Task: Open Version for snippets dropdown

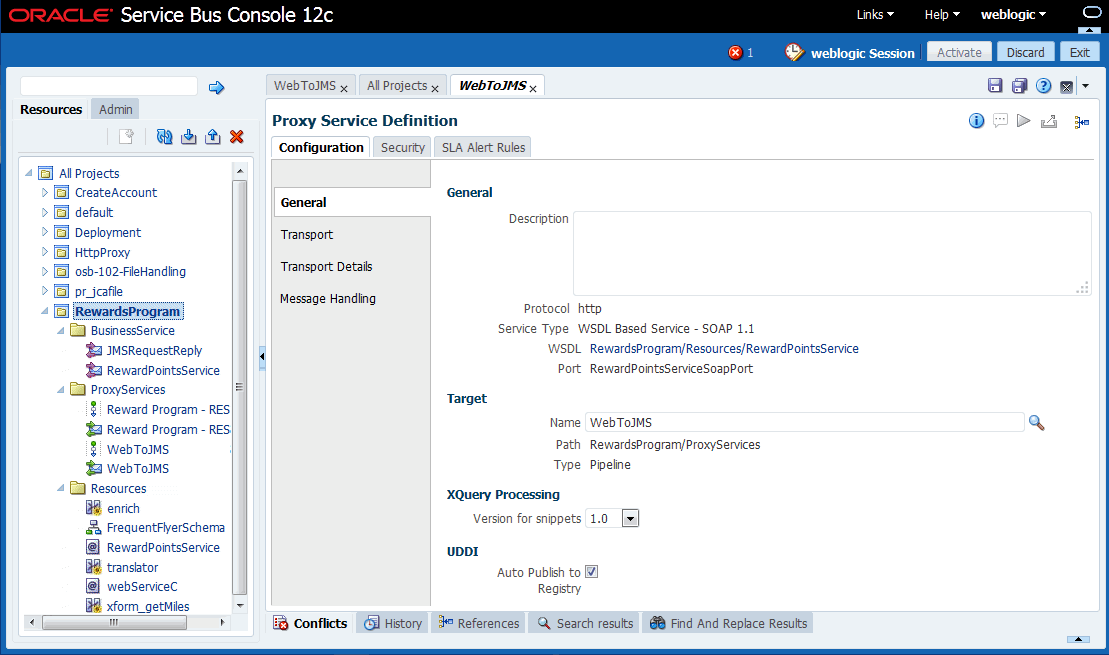Action: tap(630, 518)
